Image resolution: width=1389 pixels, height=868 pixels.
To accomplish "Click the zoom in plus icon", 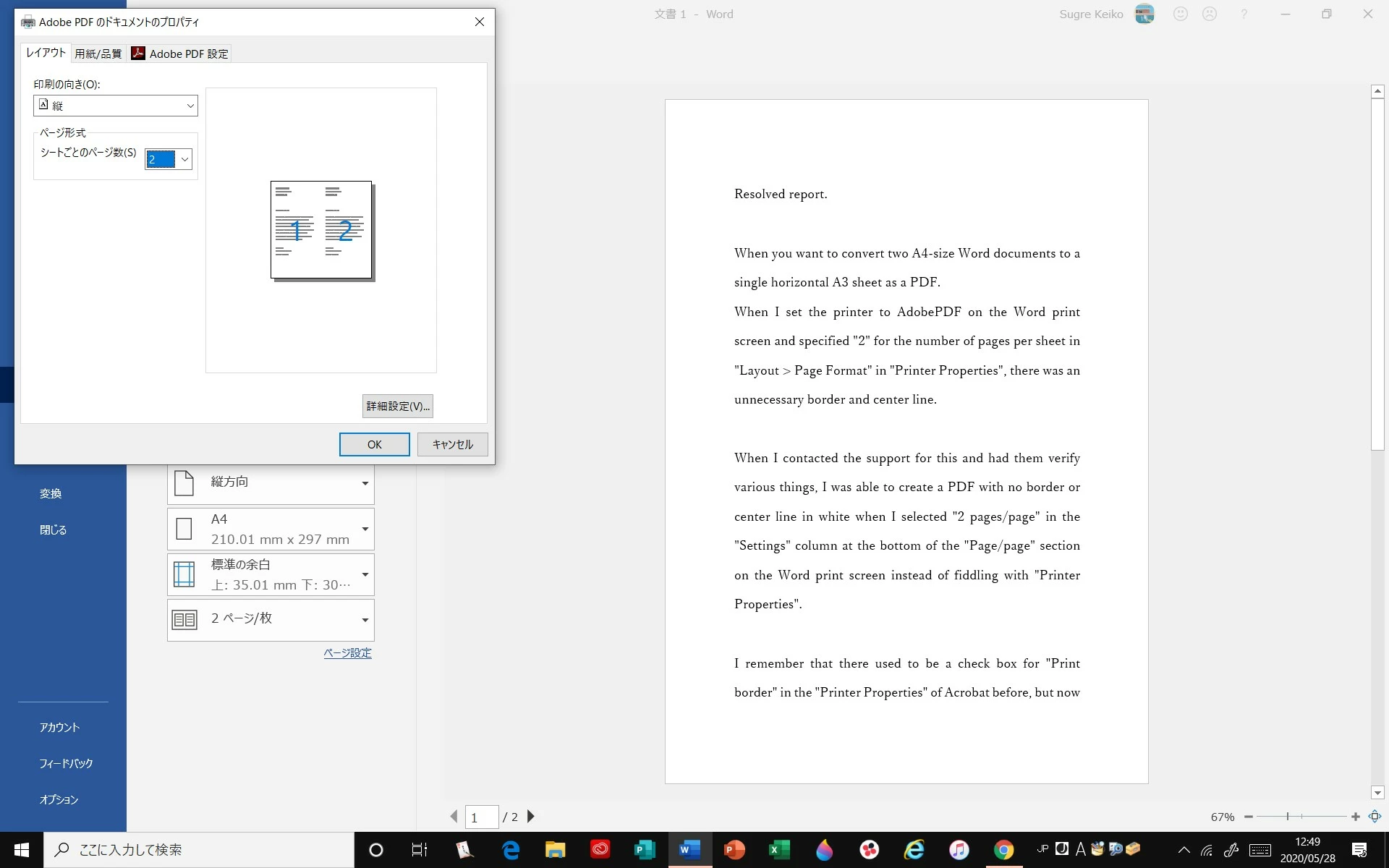I will [1356, 817].
